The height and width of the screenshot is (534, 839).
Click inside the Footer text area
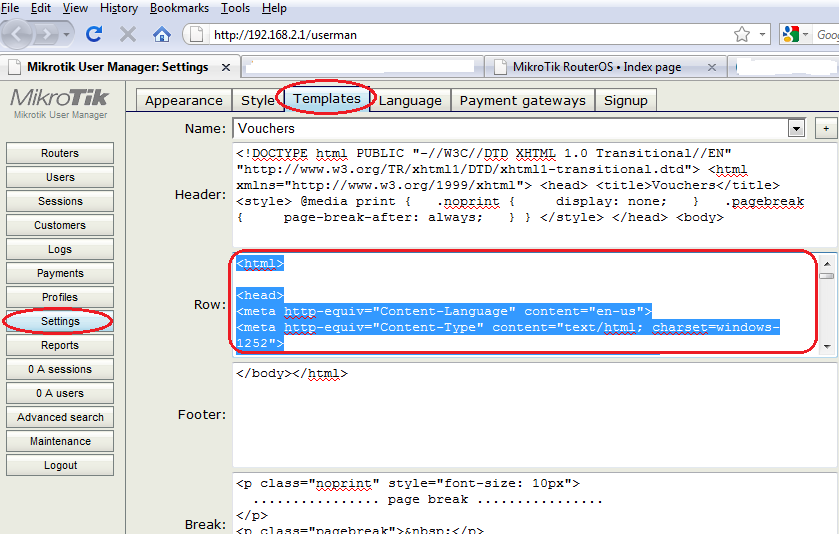click(534, 415)
